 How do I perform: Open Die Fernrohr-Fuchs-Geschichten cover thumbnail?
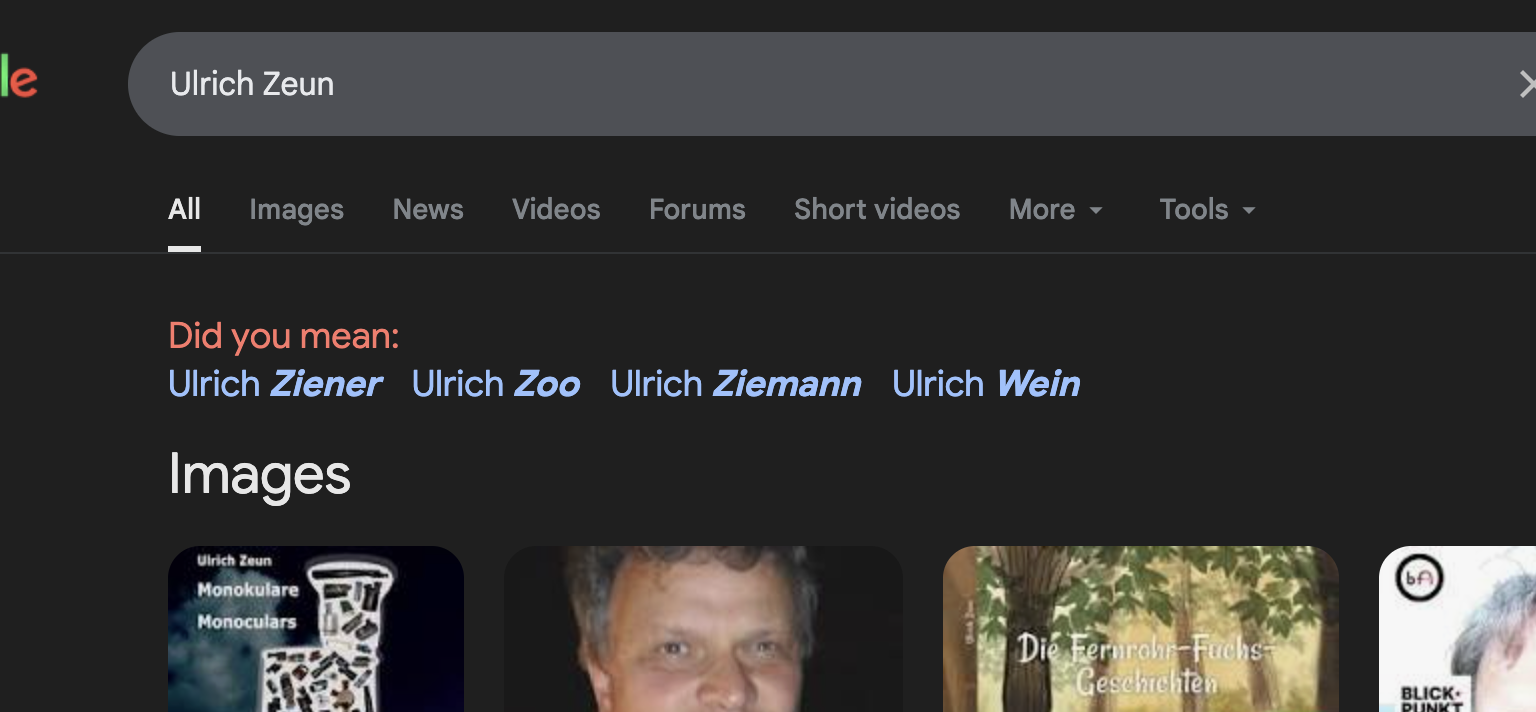[x=1141, y=629]
